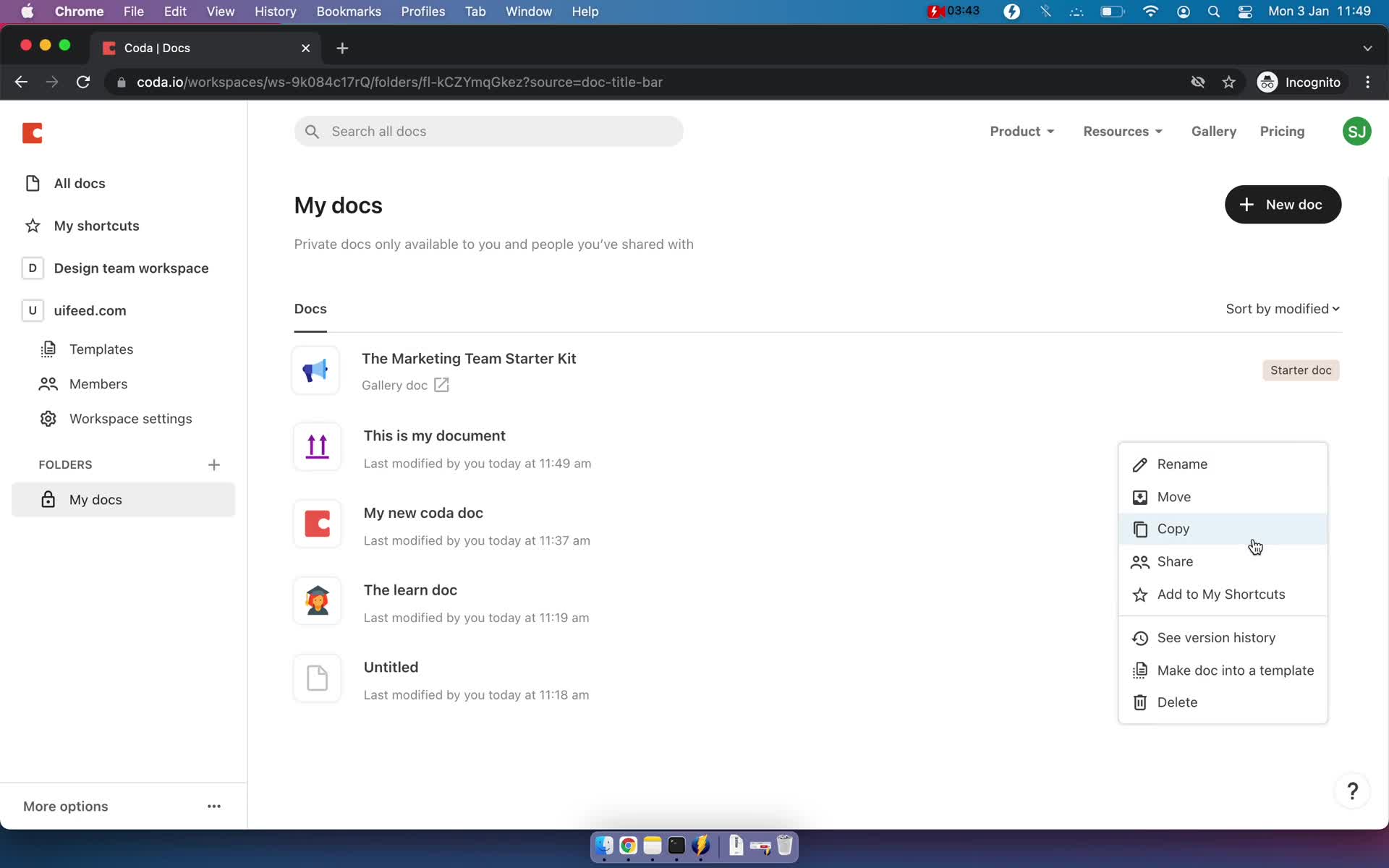
Task: Click Add to My Shortcuts
Action: pos(1223,595)
